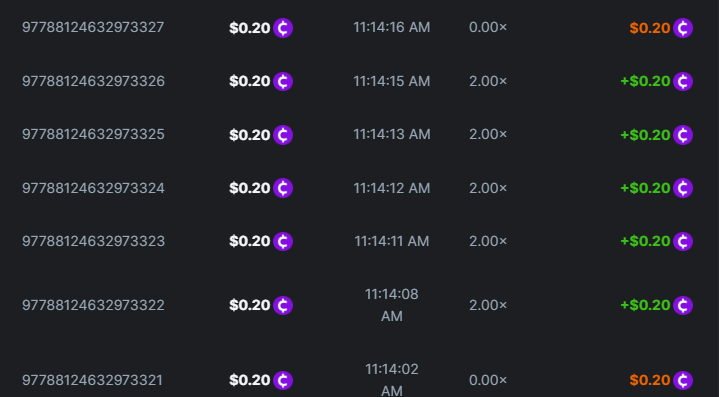Image resolution: width=719 pixels, height=397 pixels.
Task: Open bet ID 97788124632973324
Action: (x=93, y=188)
